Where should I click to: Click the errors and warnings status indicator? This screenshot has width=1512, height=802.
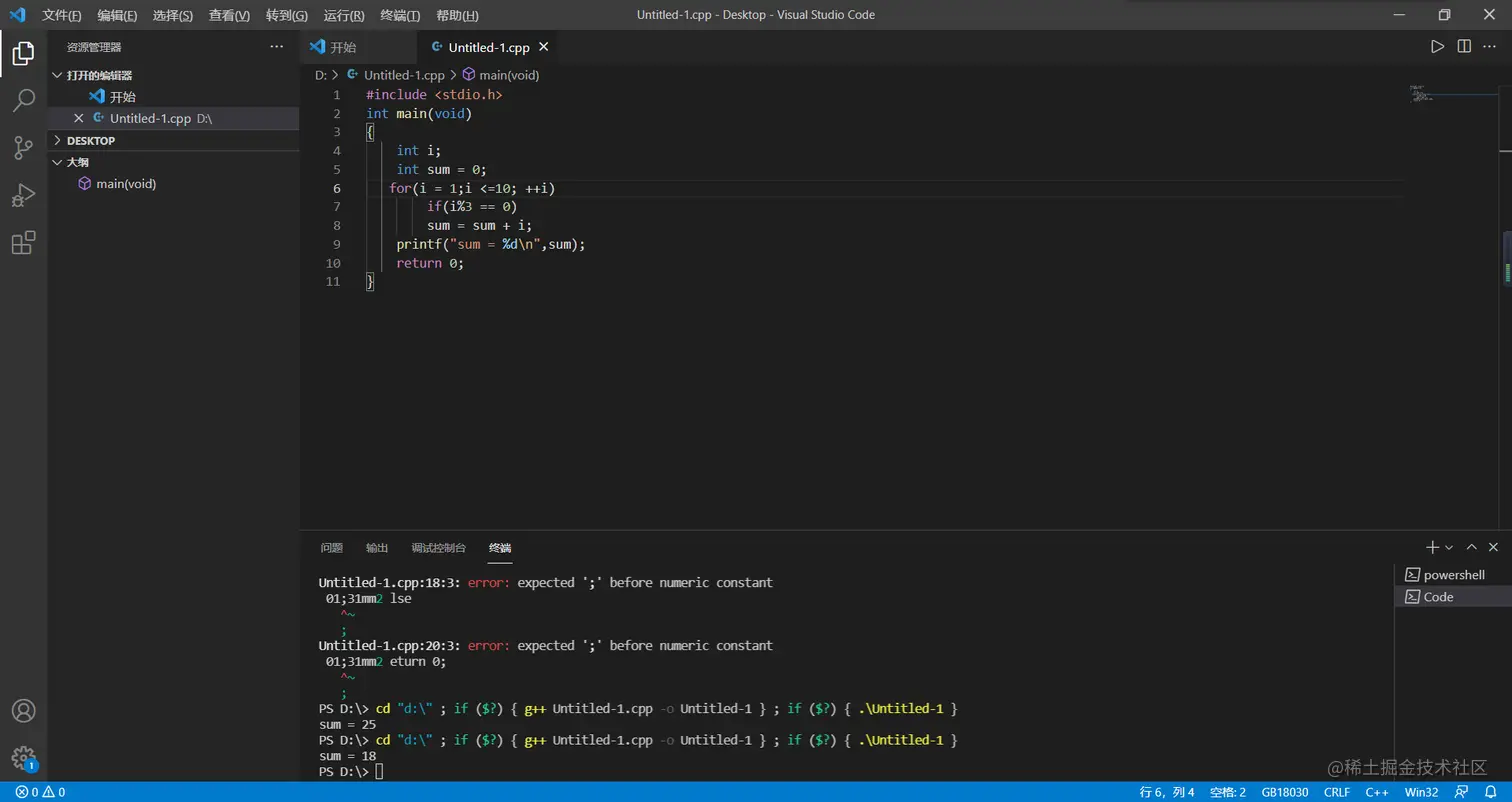[40, 792]
